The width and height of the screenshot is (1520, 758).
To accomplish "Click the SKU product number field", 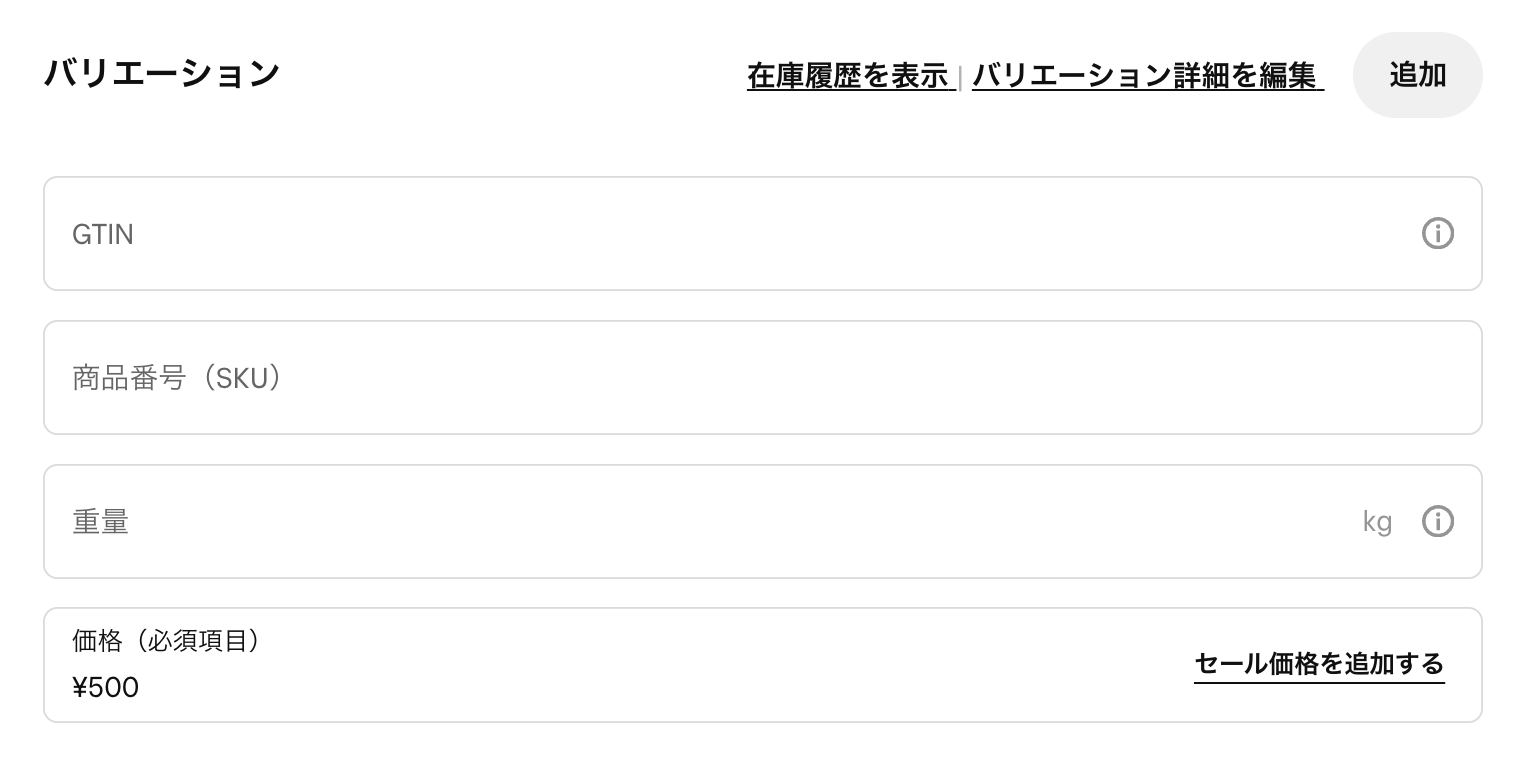I will [x=600, y=377].
